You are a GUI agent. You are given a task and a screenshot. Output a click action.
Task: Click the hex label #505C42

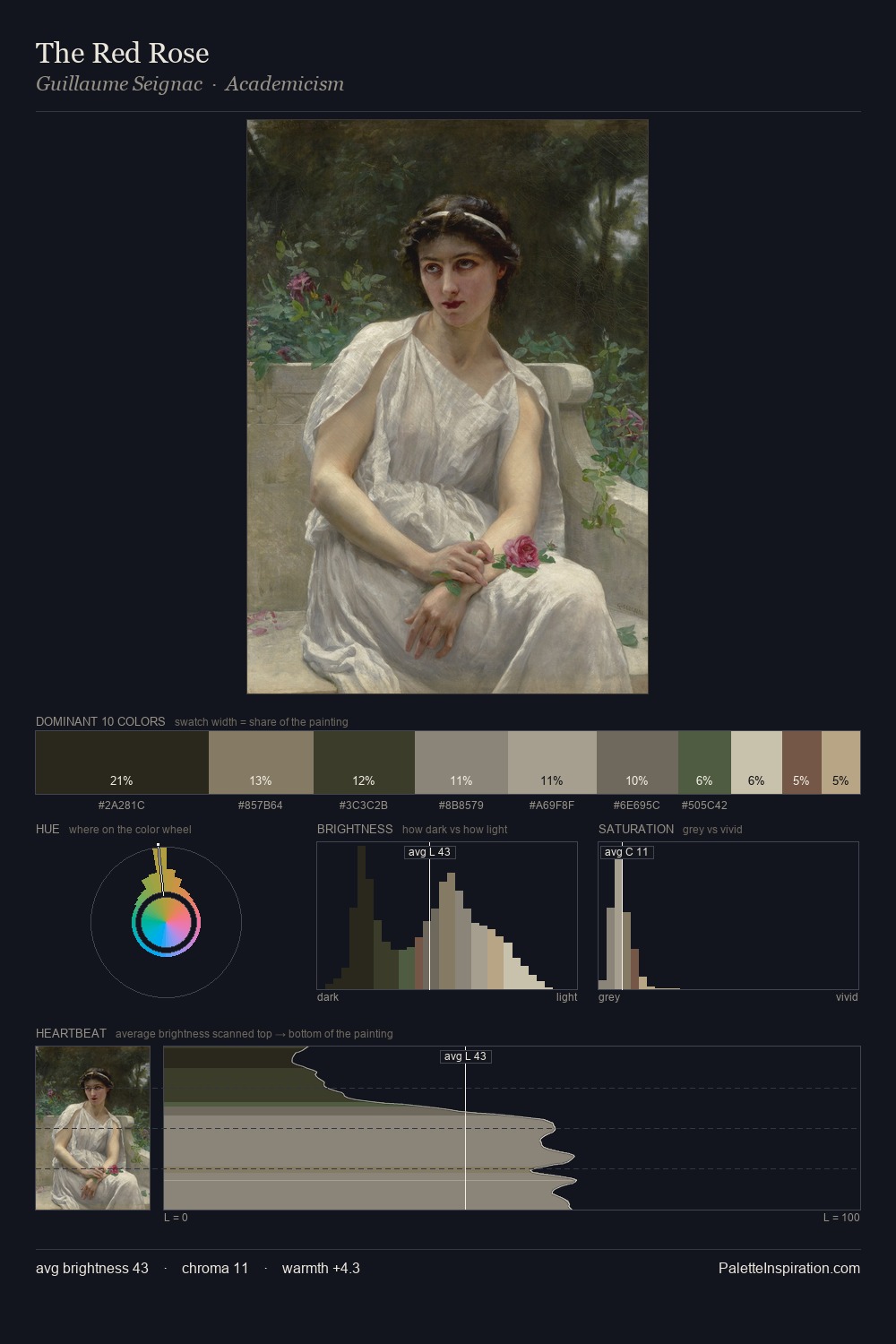point(704,806)
